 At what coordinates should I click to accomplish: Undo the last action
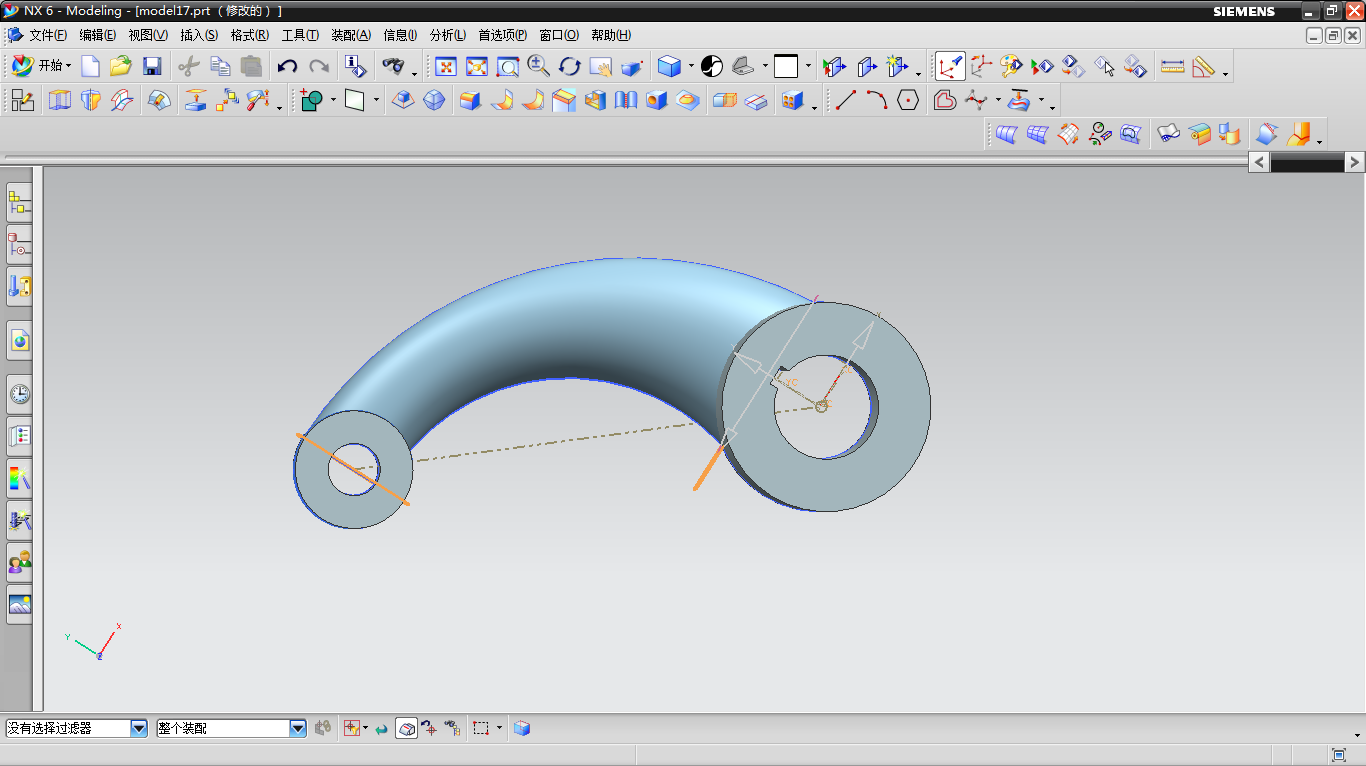pos(288,67)
